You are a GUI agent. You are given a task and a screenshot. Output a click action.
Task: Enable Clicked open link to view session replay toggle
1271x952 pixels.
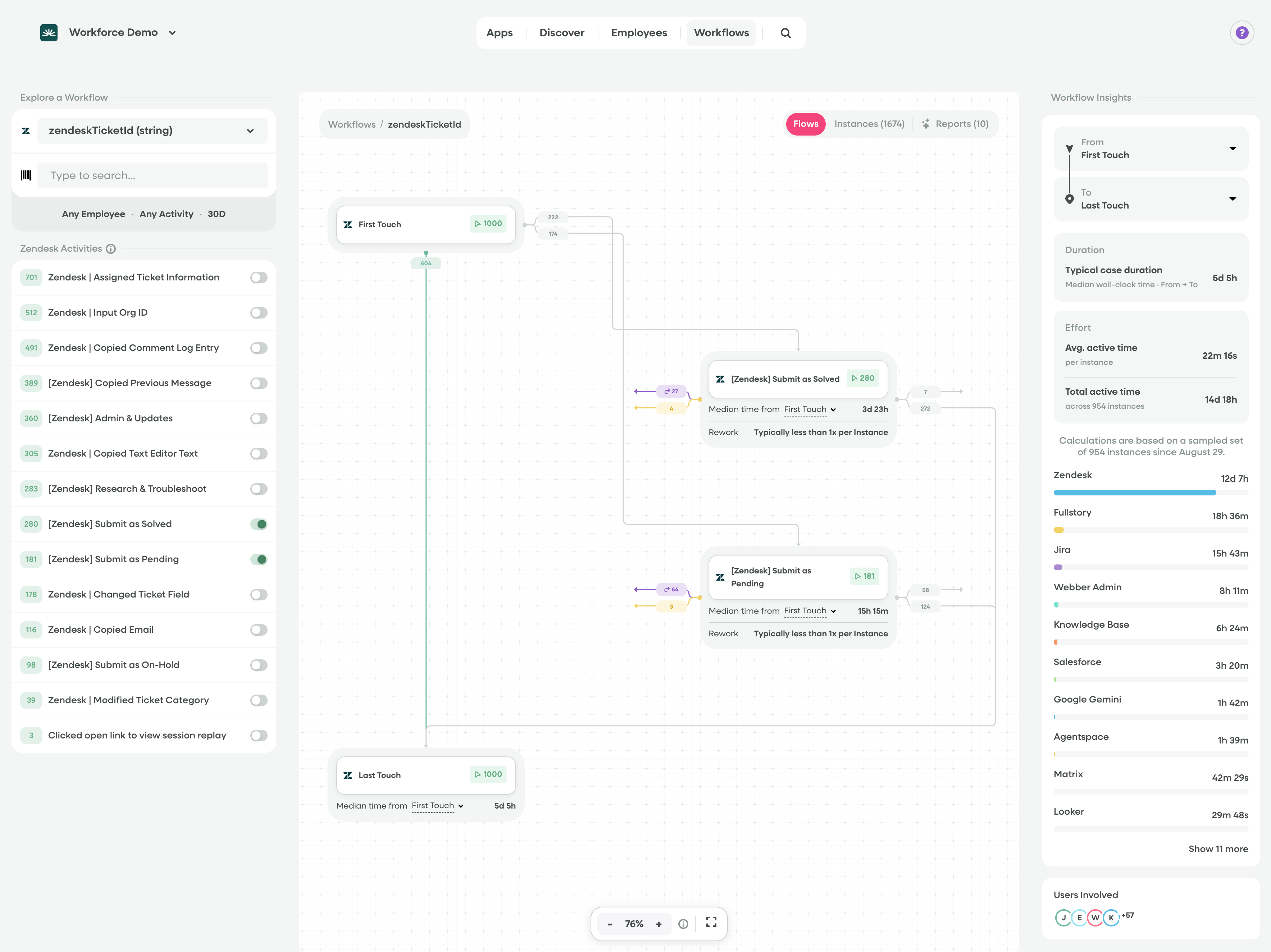pos(259,736)
